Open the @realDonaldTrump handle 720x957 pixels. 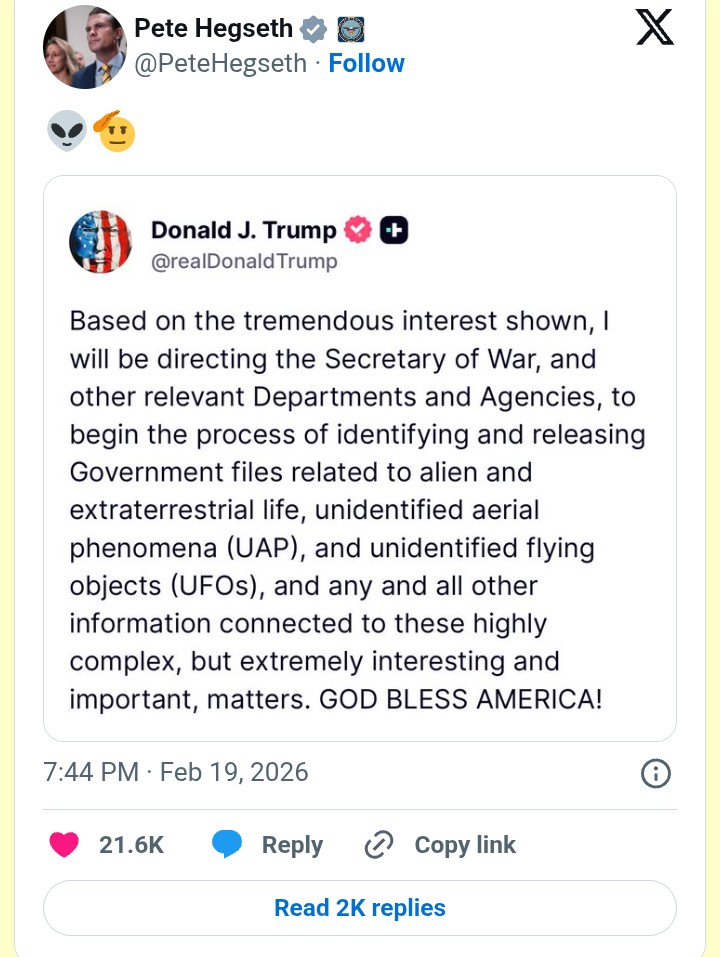click(244, 262)
